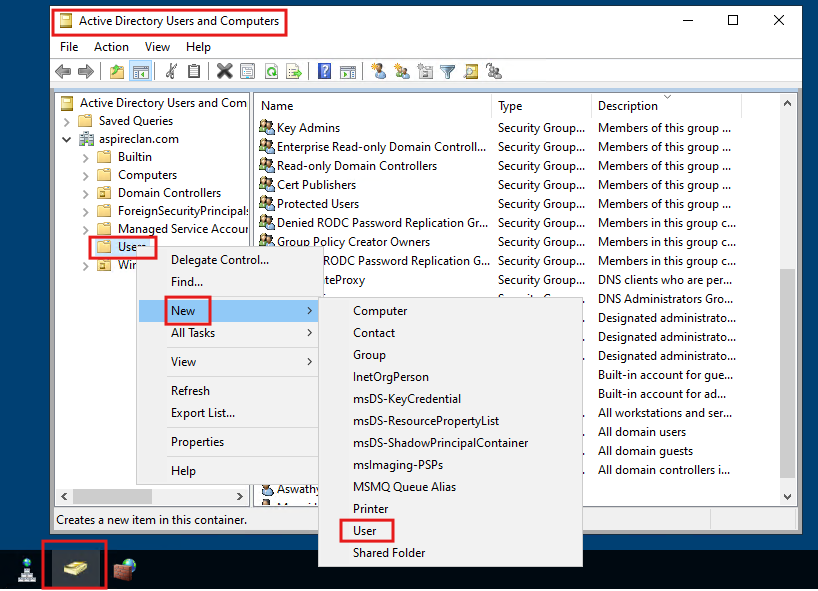This screenshot has width=818, height=591.
Task: Open network server icon on taskbar
Action: tap(27, 570)
